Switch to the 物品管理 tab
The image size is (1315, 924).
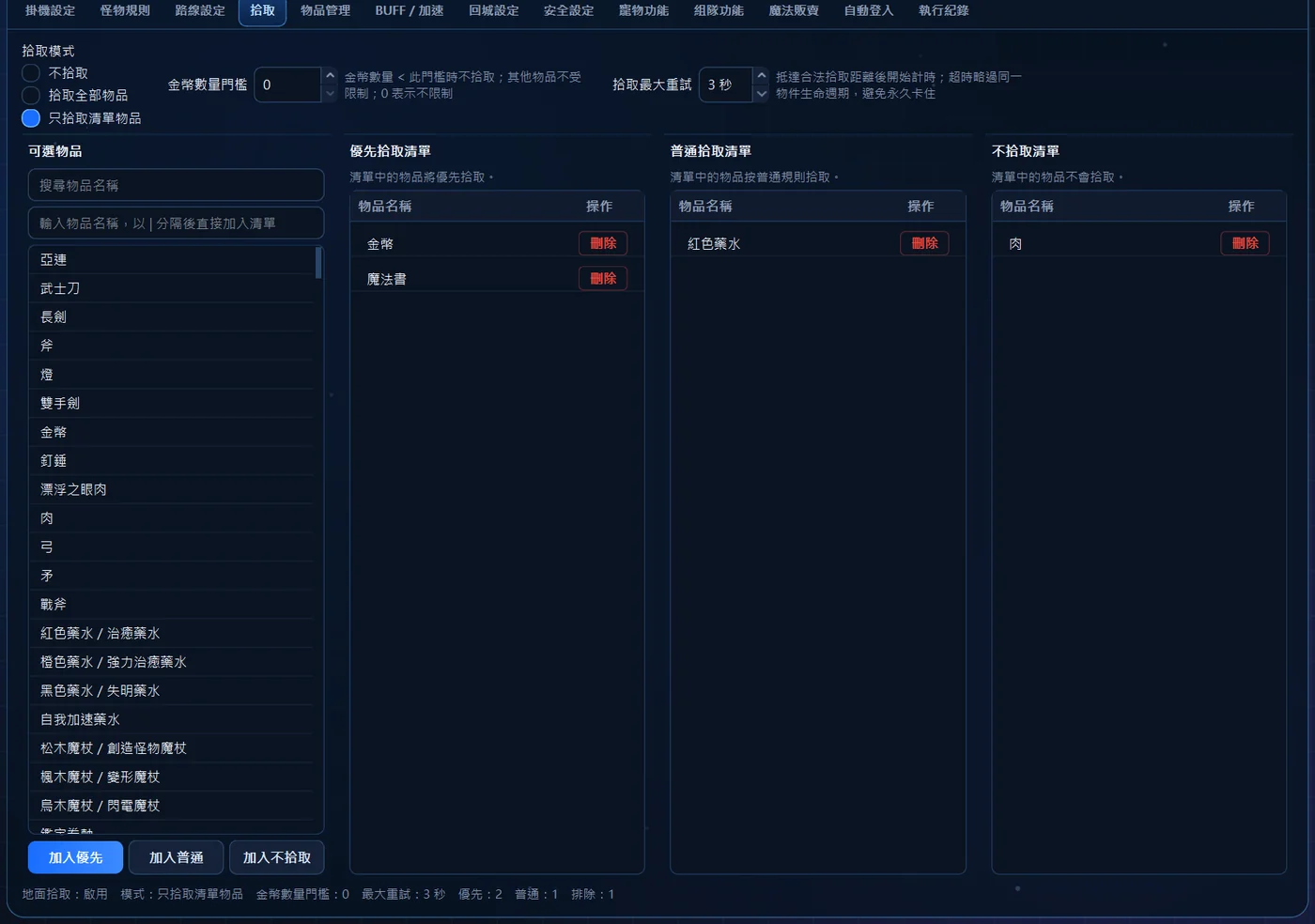coord(325,11)
